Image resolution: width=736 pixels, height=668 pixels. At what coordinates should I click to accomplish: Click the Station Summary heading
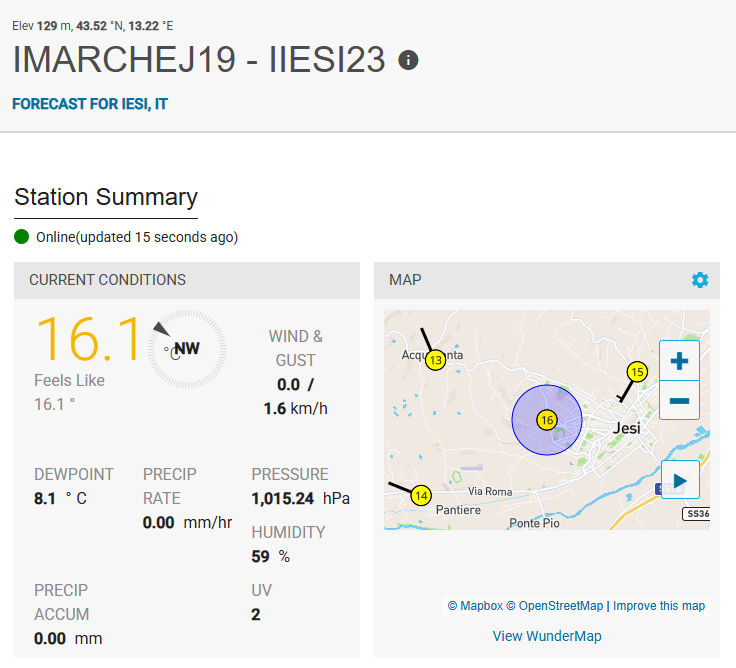[106, 197]
